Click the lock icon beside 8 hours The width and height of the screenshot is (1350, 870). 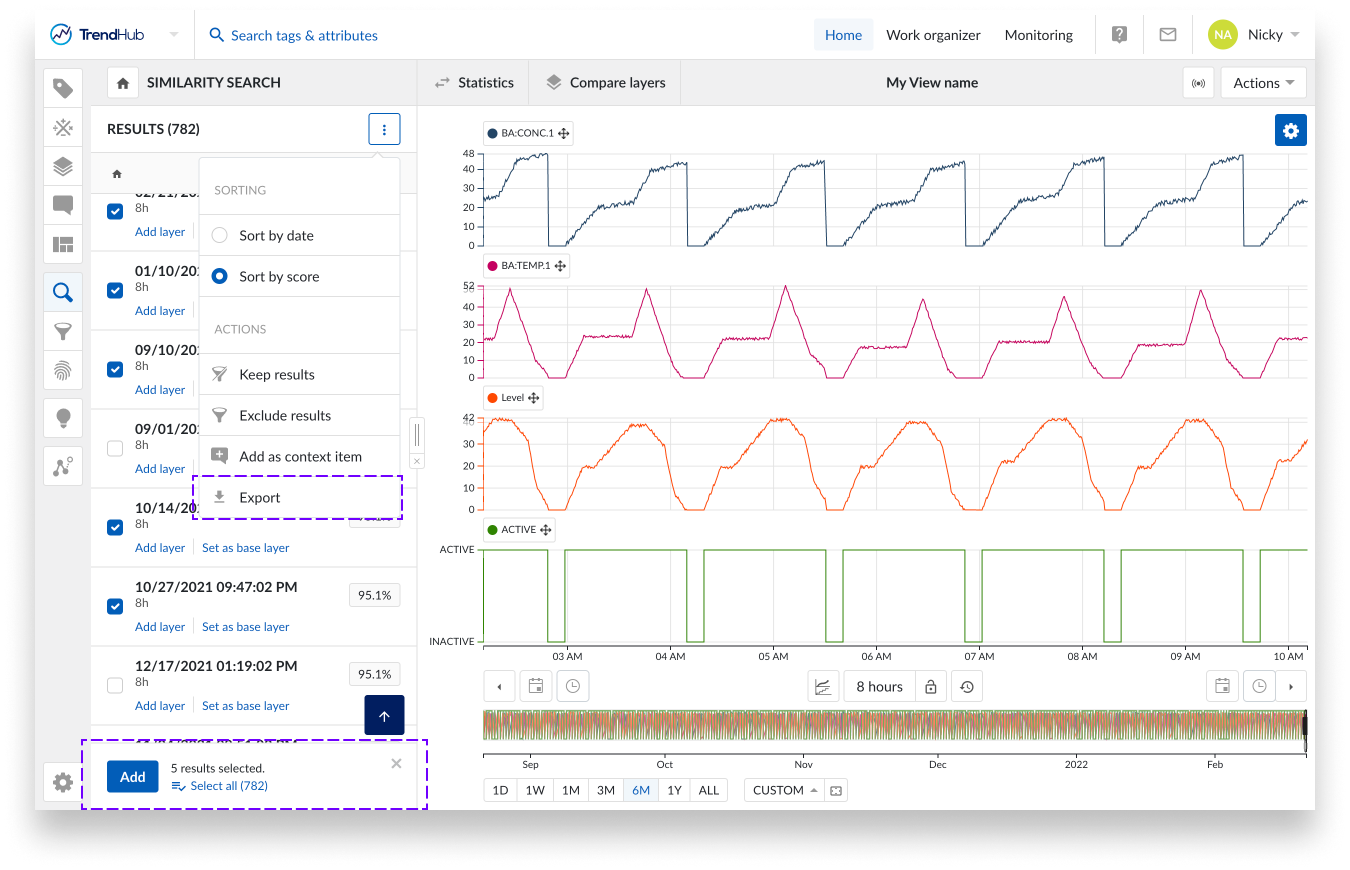coord(930,687)
